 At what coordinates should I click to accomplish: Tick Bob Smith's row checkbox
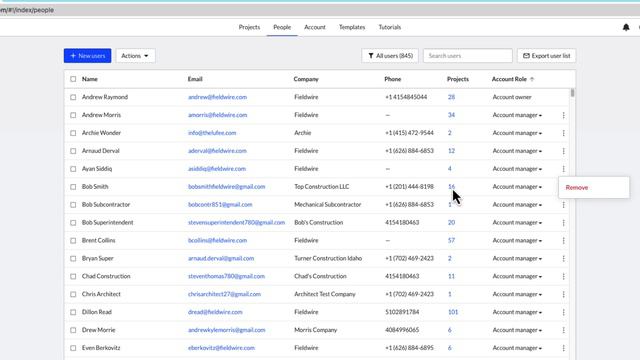tap(73, 187)
